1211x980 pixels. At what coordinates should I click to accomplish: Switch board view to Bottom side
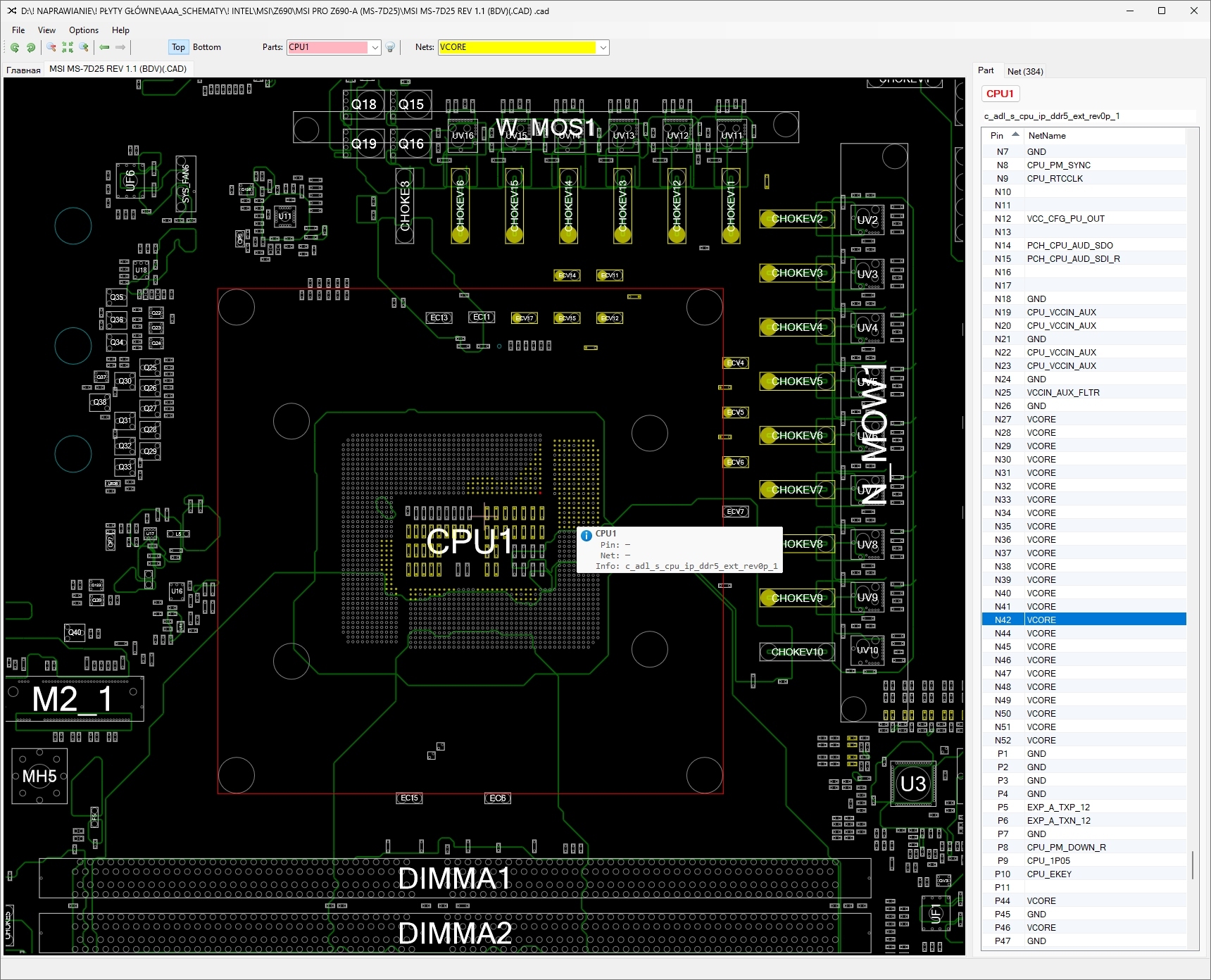tap(207, 47)
